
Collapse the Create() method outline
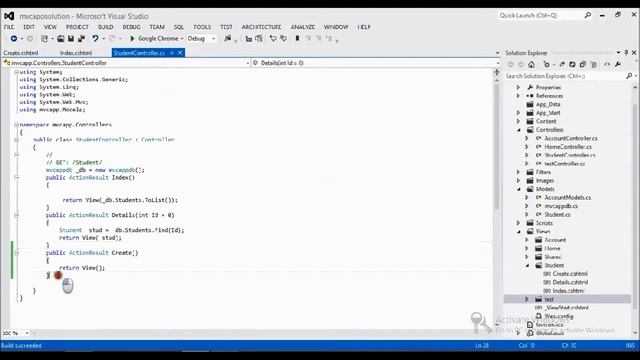pyautogui.click(x=16, y=253)
